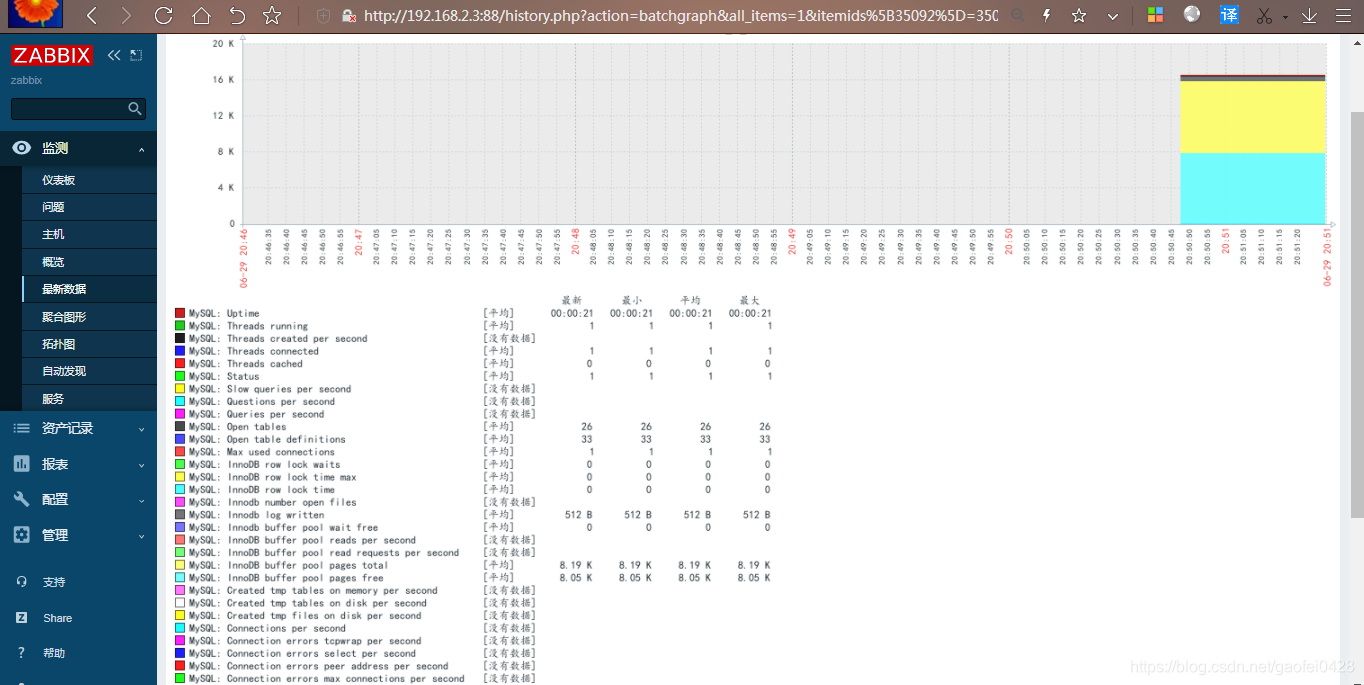Viewport: 1364px width, 685px height.
Task: Bookmark page with star icon left of address
Action: 272,15
